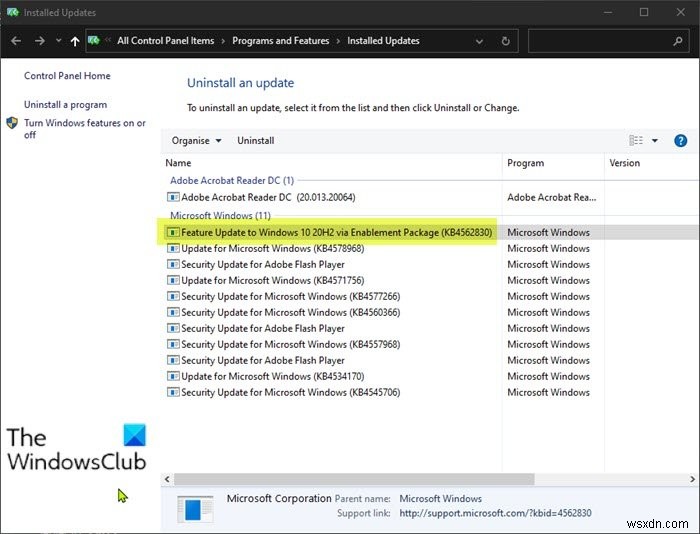
Task: Close the Installed Updates window
Action: coord(680,13)
